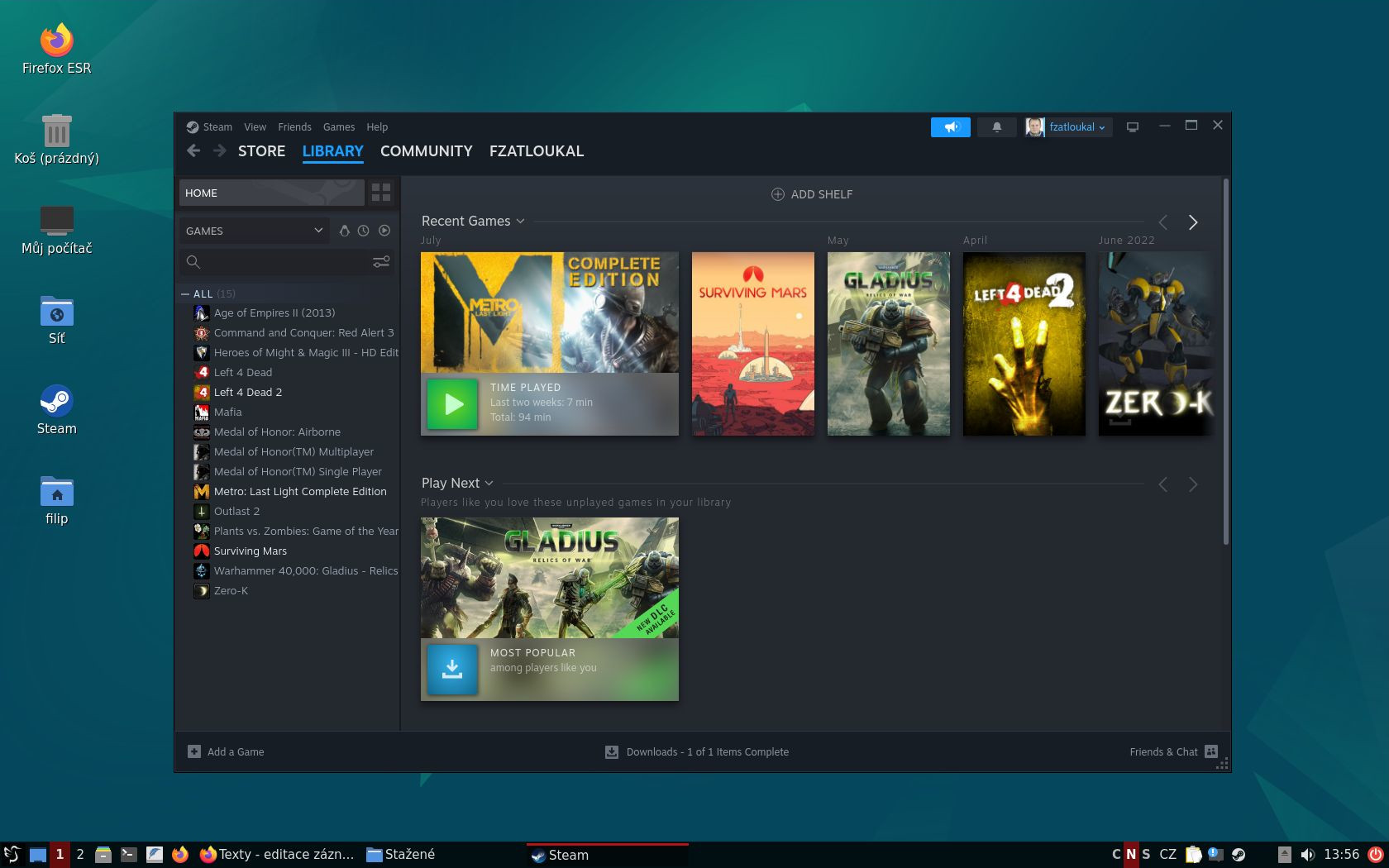Toggle the recent games clock filter

(x=364, y=231)
